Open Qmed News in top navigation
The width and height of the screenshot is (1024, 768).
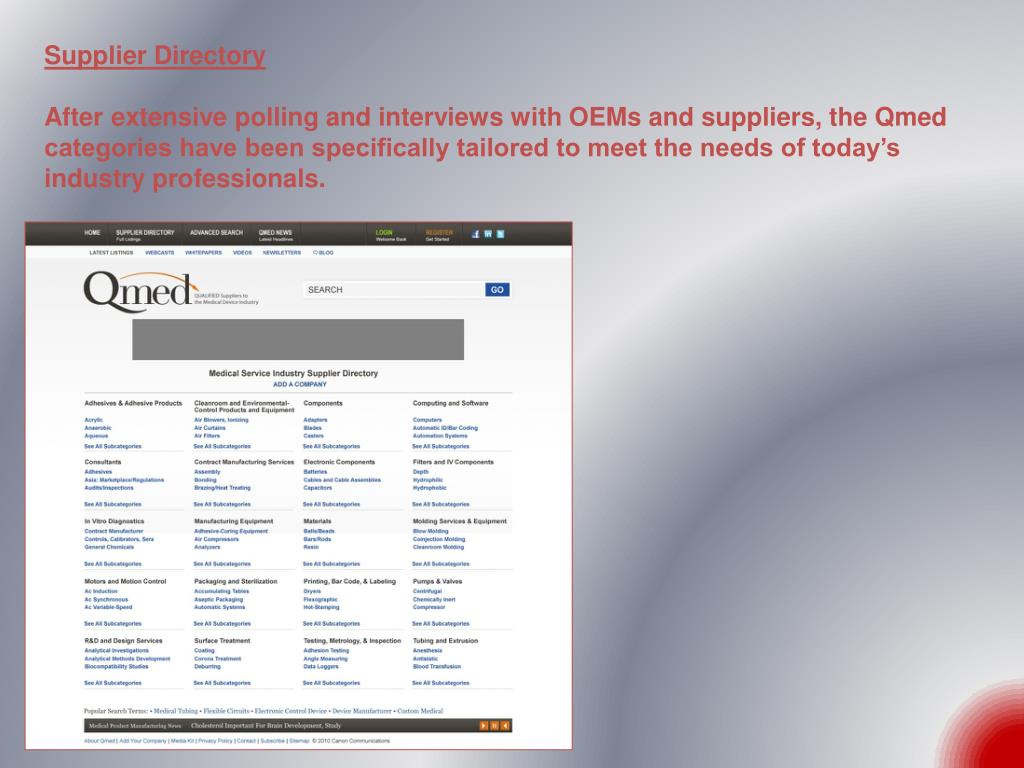(275, 232)
